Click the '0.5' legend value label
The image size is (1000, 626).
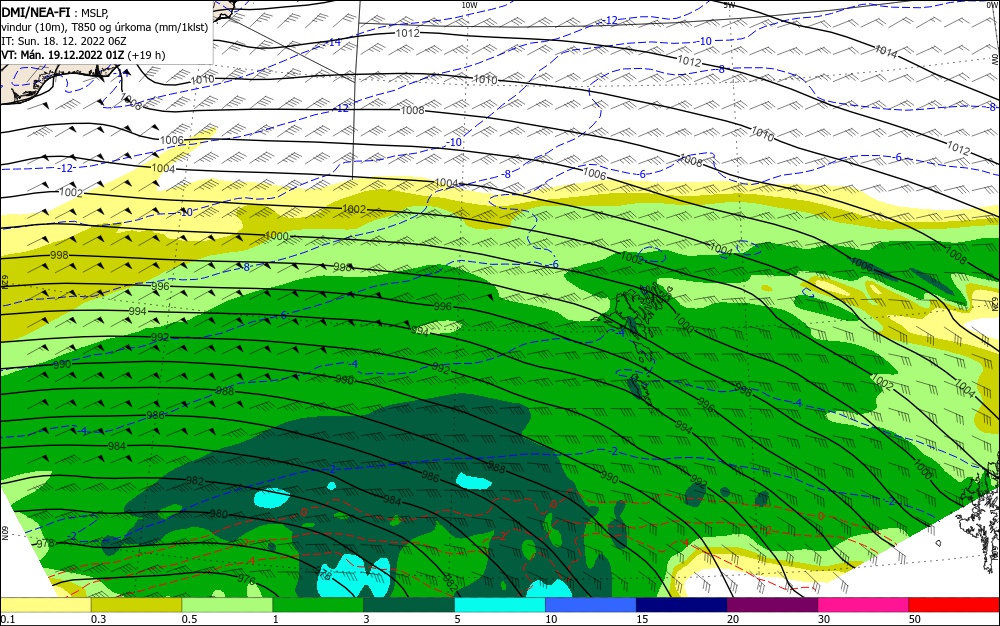[189, 619]
